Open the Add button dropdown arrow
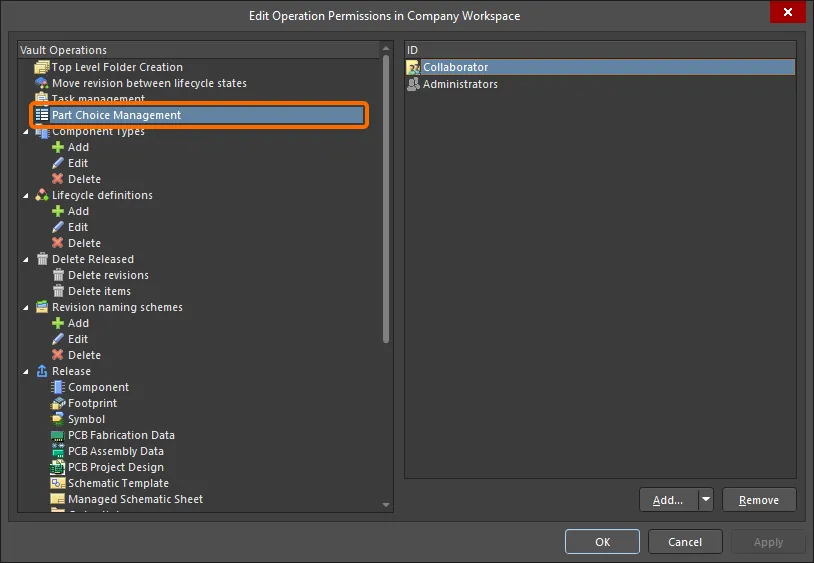Image resolution: width=814 pixels, height=563 pixels. 706,500
